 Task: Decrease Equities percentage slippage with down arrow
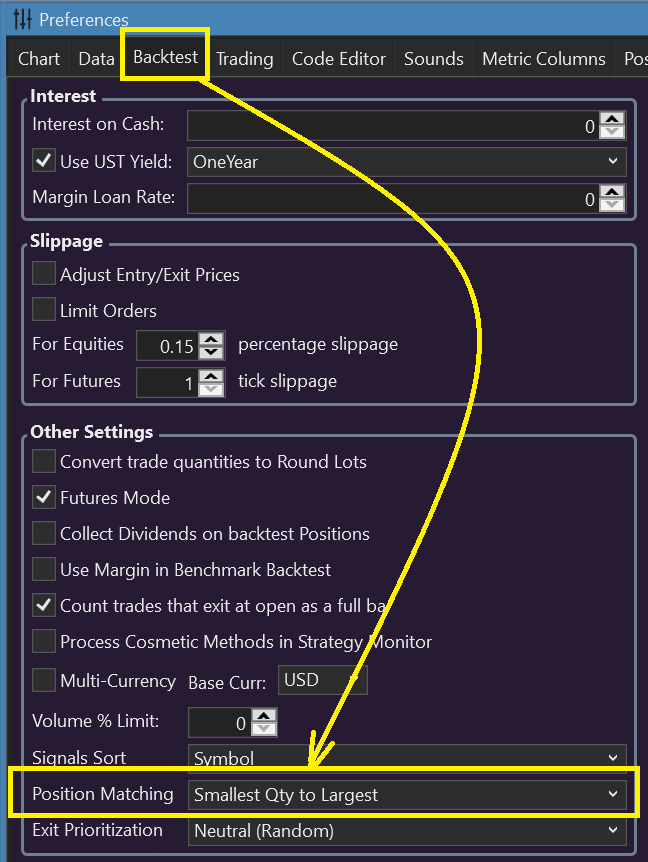[211, 352]
